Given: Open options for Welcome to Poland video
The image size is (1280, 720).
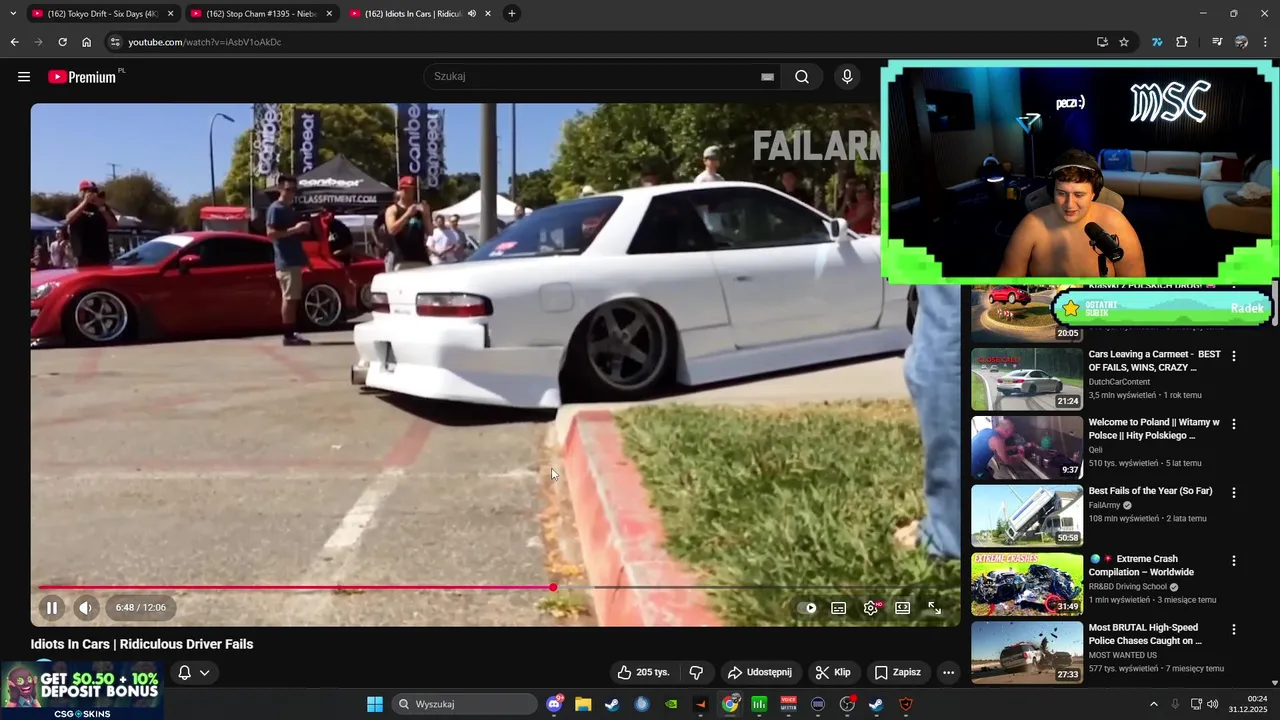Looking at the screenshot, I should click(x=1234, y=424).
